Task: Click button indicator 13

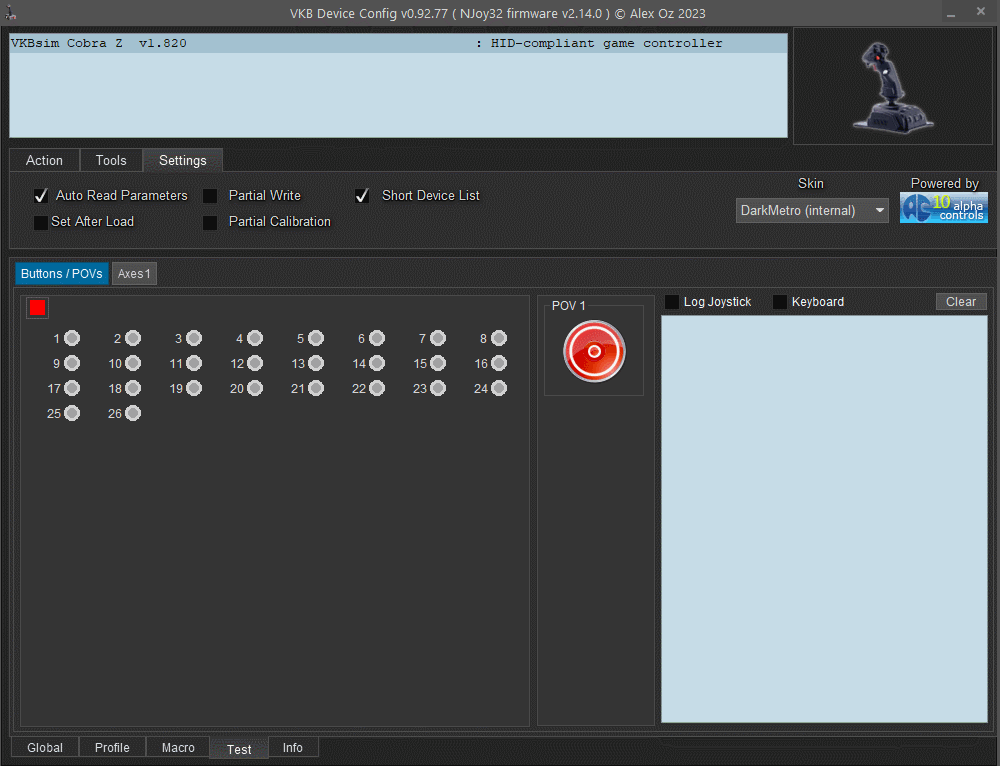Action: [316, 364]
